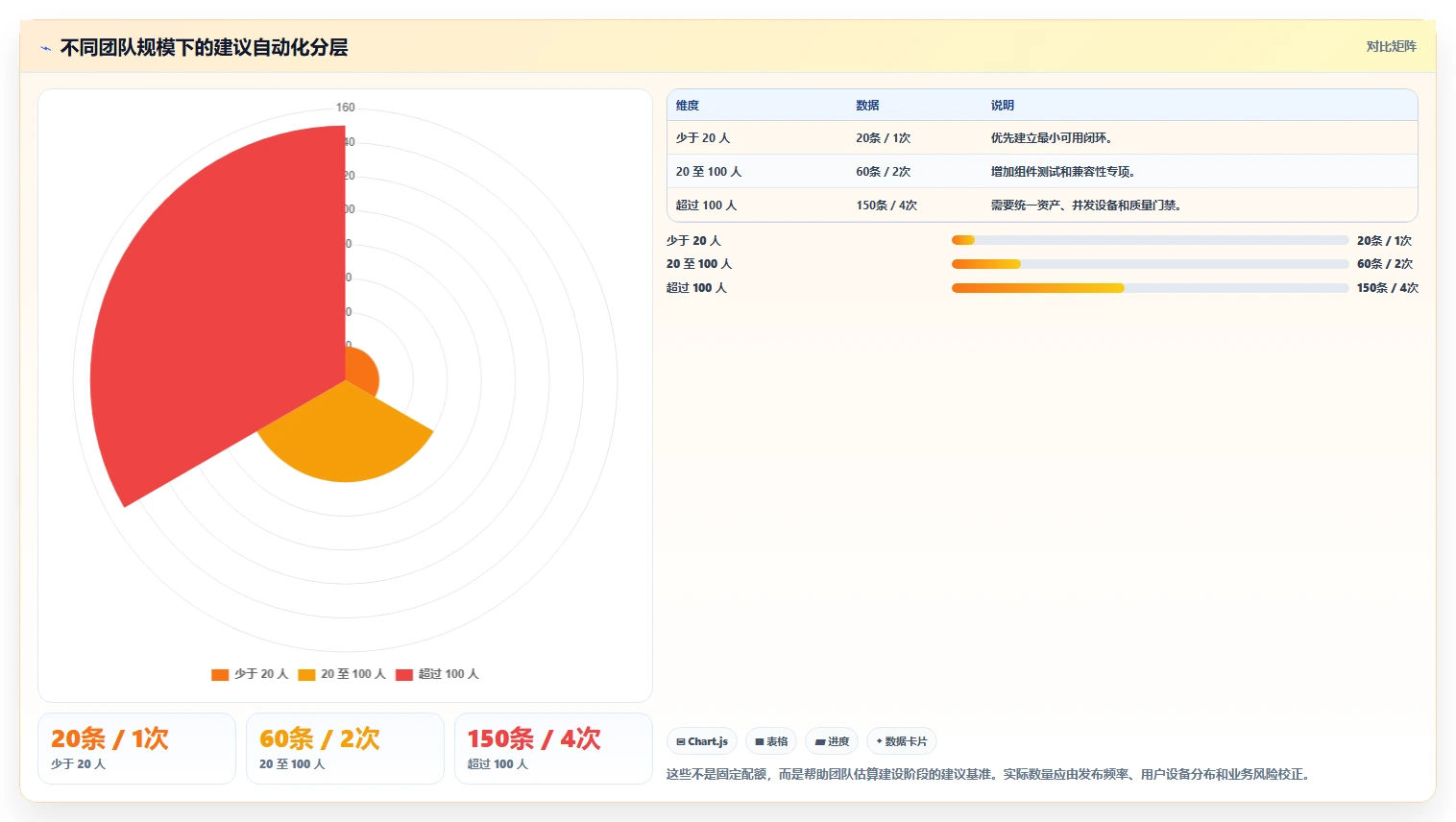Toggle the 超过 100 人 legend color box
This screenshot has width=1456, height=822.
(x=403, y=674)
